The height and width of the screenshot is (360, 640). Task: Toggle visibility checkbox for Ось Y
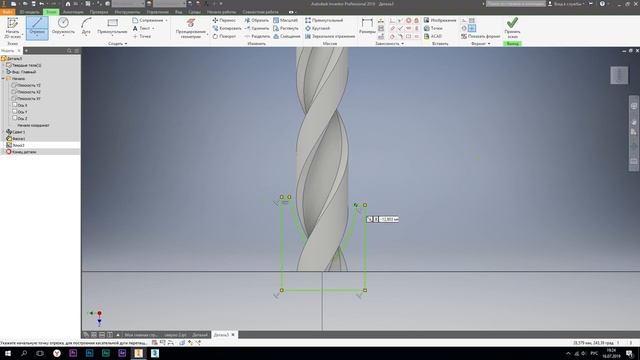click(x=15, y=111)
